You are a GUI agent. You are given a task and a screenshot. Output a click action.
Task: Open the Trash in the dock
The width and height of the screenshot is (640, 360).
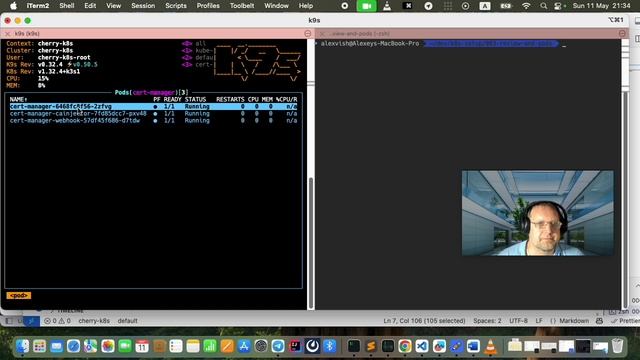point(618,346)
